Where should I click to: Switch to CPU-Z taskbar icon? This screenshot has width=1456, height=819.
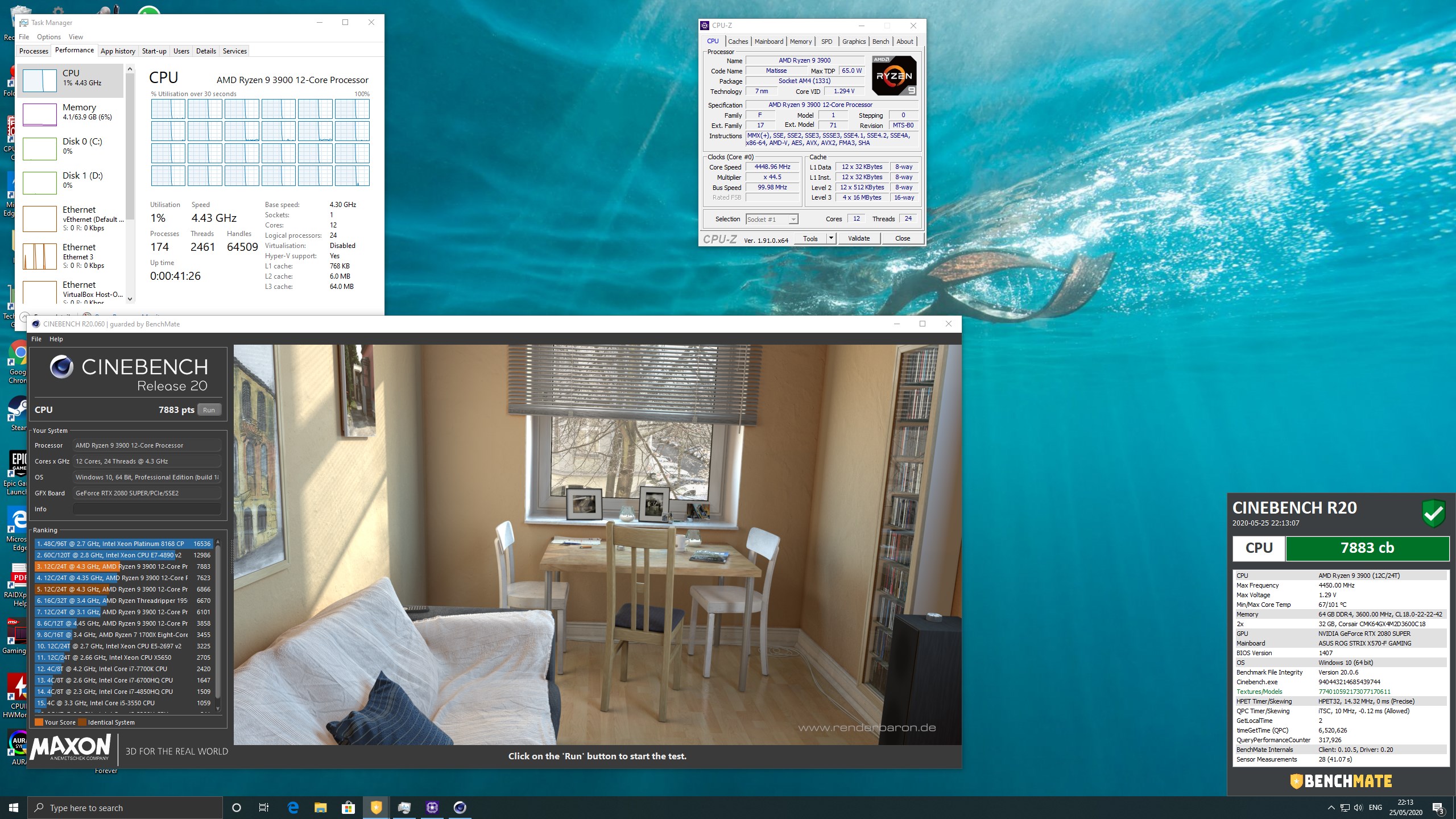click(x=432, y=808)
